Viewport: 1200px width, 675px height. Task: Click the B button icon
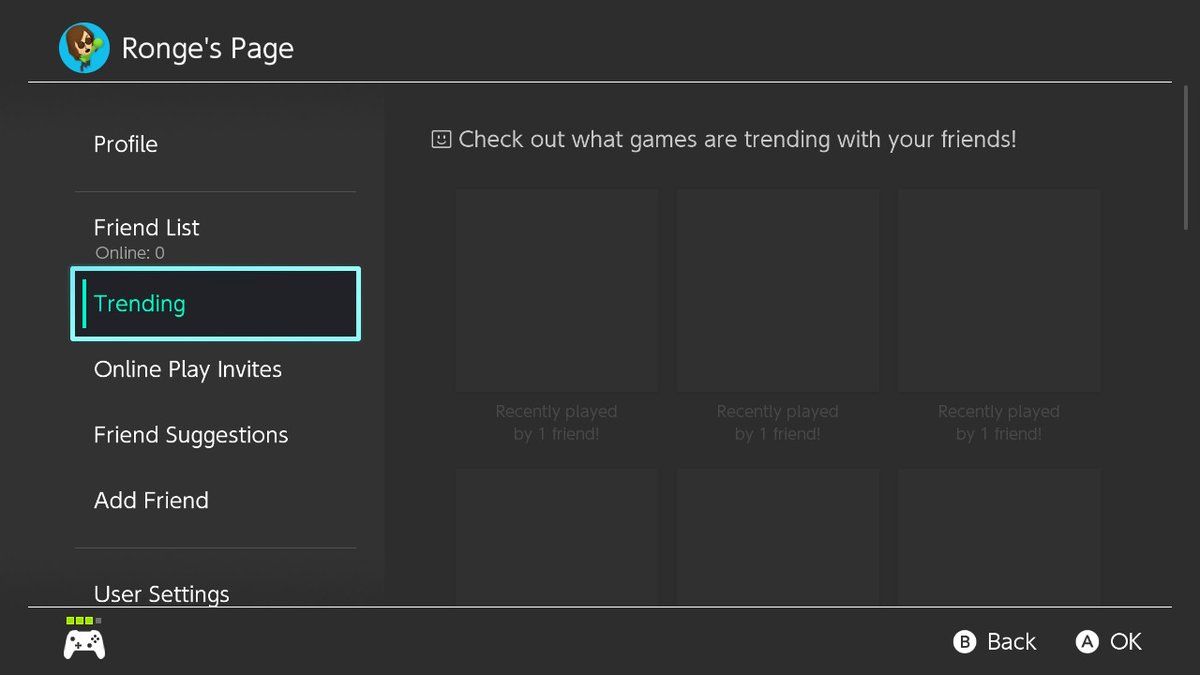[x=964, y=642]
